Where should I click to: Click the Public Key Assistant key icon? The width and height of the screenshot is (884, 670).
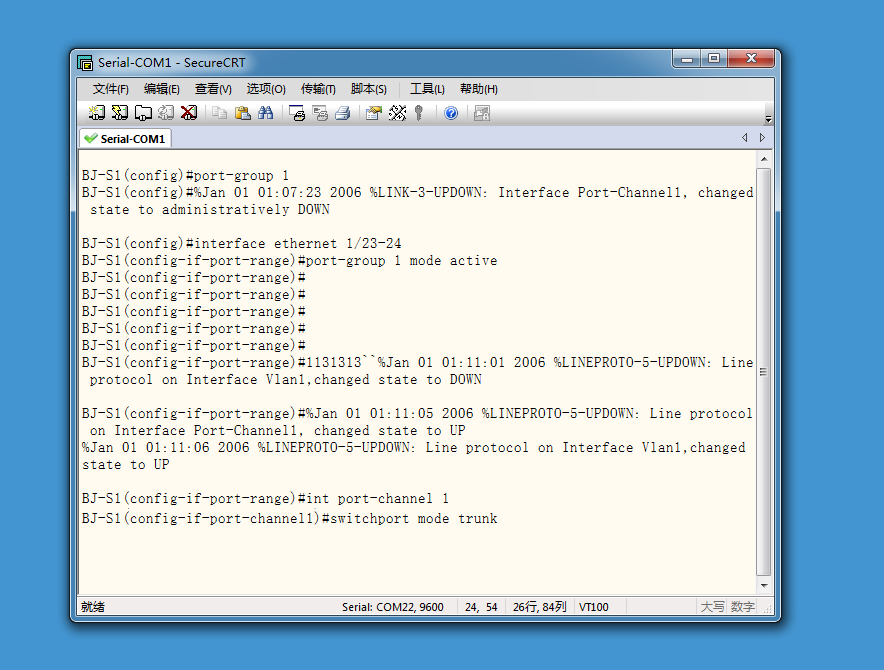419,113
